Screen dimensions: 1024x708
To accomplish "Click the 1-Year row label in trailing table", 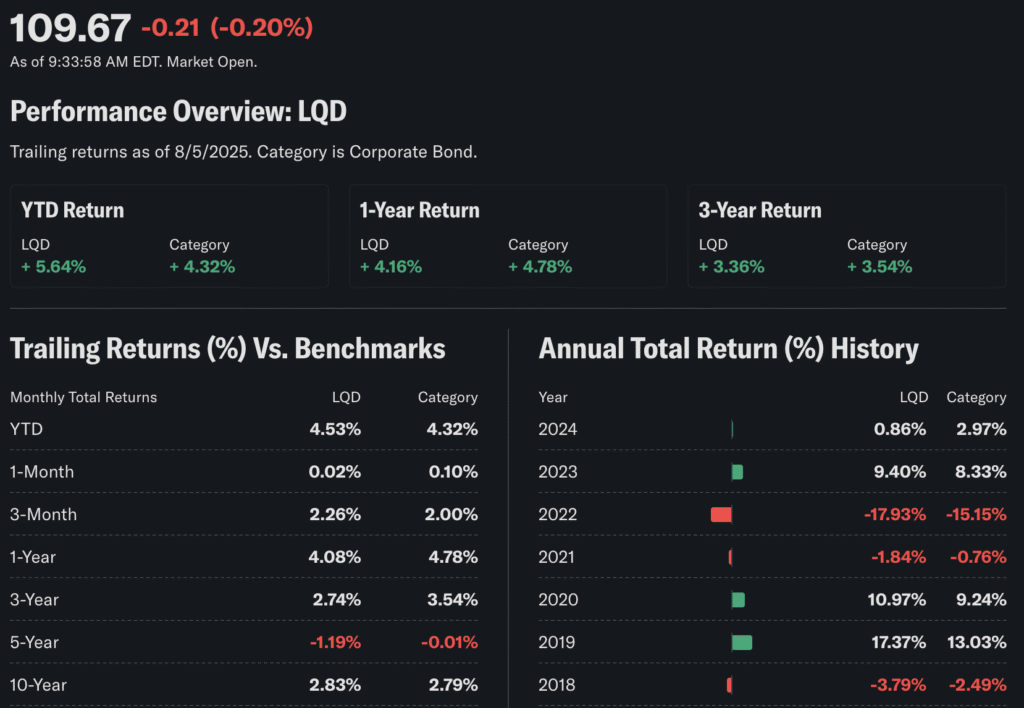I will [x=33, y=557].
